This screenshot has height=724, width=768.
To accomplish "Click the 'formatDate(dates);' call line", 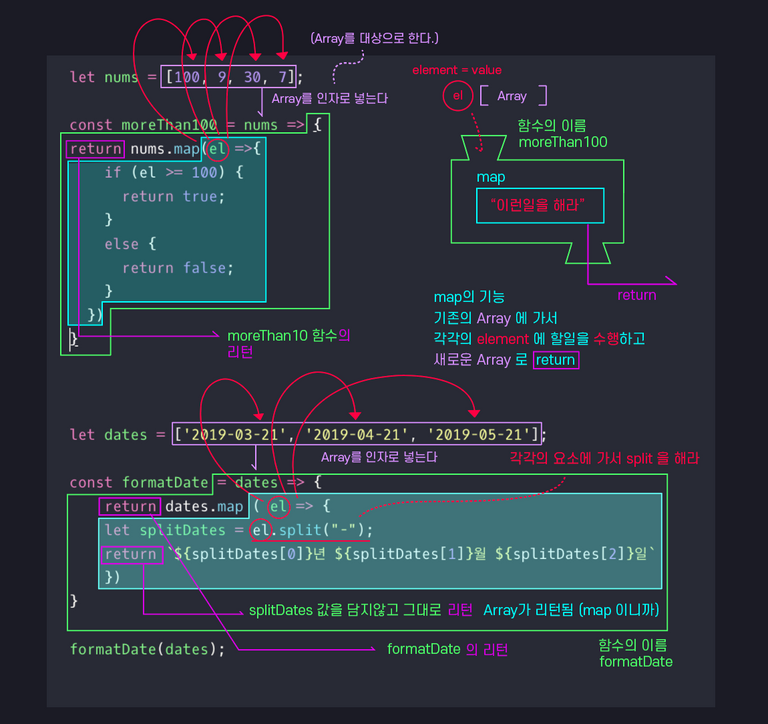I will point(147,650).
